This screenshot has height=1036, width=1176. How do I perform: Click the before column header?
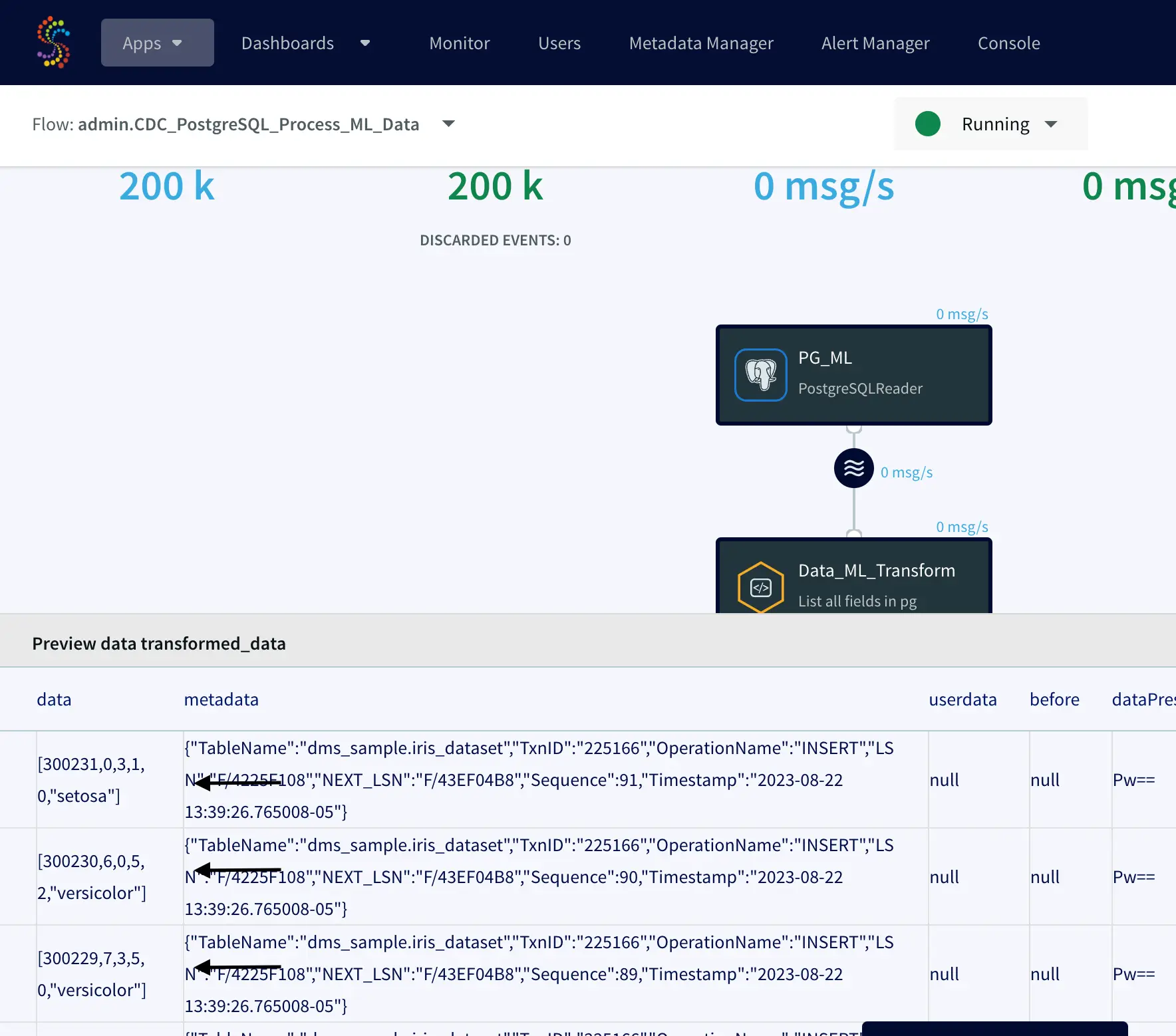click(1054, 700)
